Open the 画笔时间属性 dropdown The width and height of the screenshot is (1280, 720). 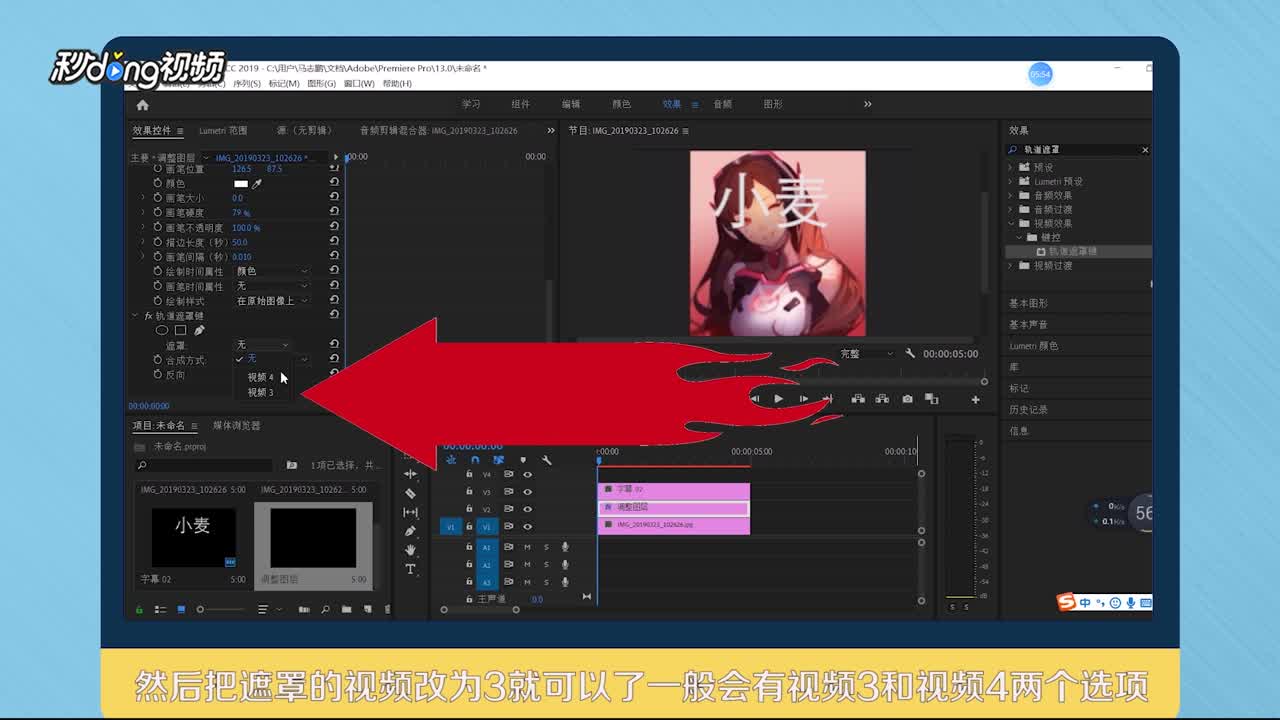click(x=272, y=286)
